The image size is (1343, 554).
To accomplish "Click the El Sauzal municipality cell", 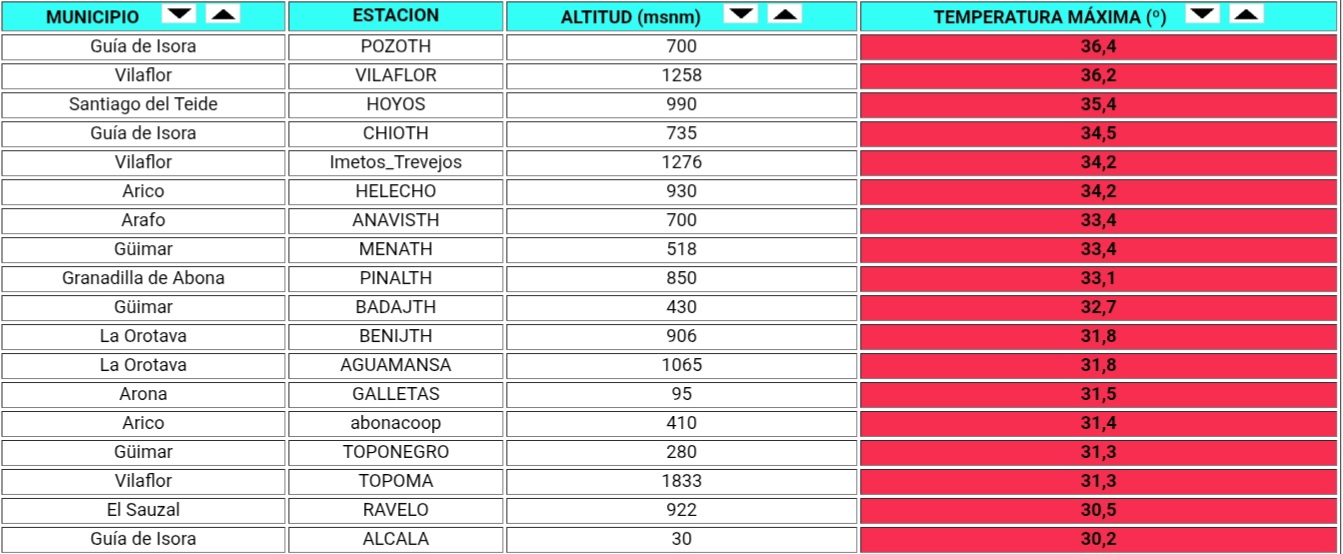I will (x=144, y=510).
